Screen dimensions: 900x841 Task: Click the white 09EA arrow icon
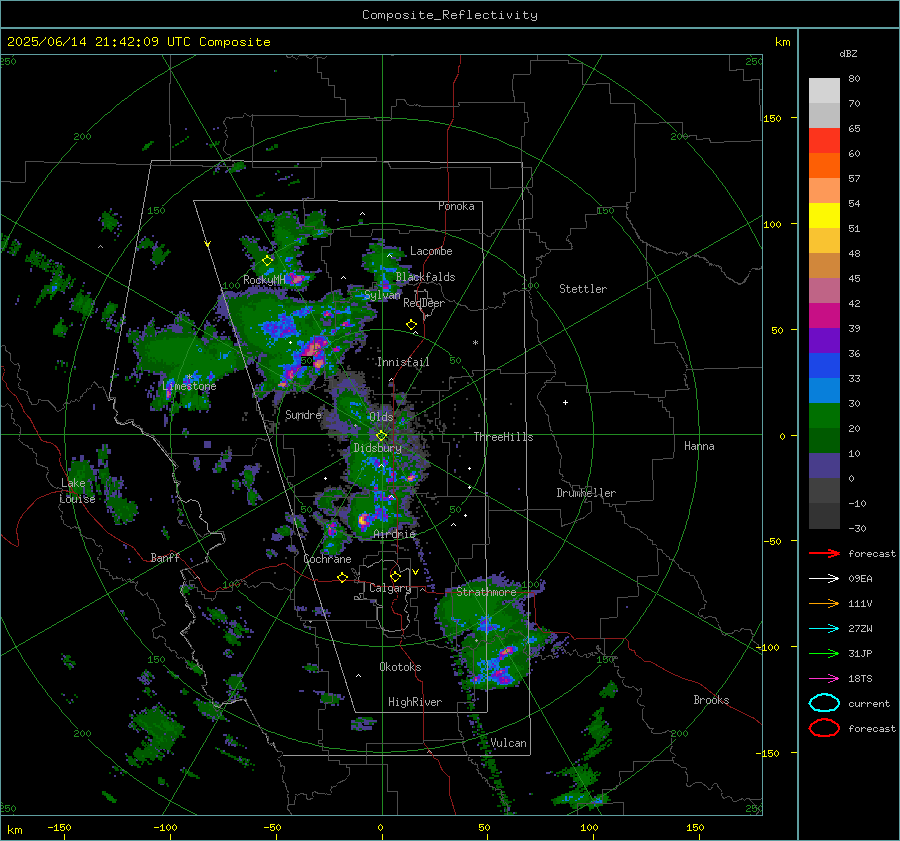point(824,578)
